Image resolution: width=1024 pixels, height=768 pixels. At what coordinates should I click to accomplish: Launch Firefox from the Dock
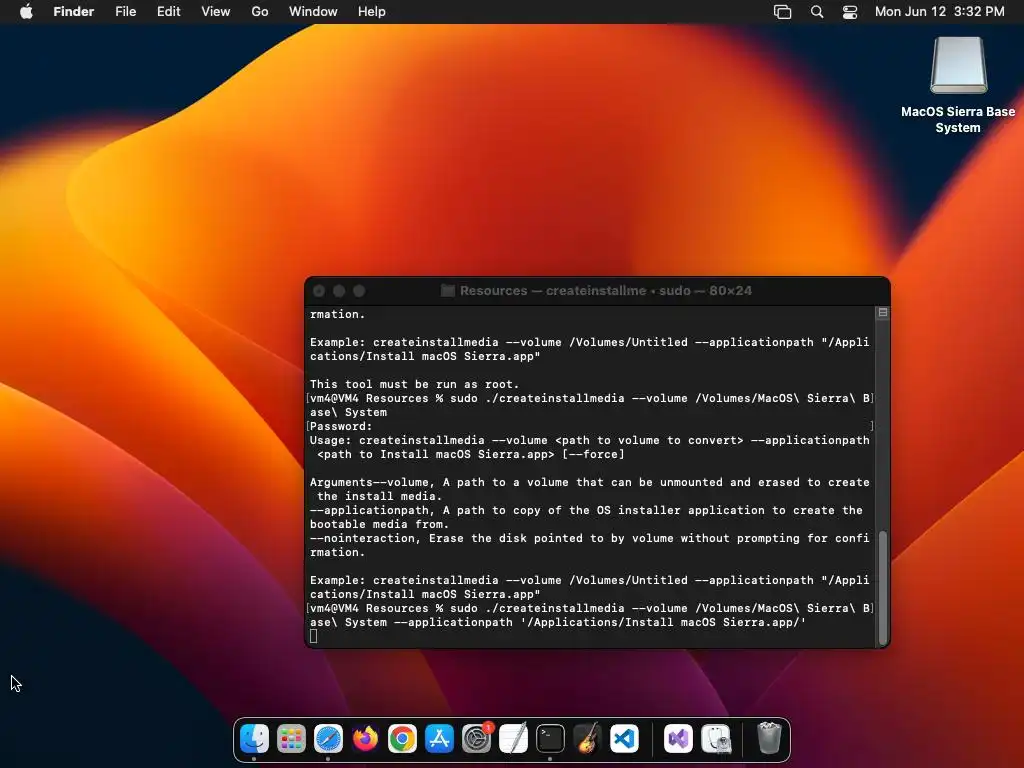click(x=365, y=739)
